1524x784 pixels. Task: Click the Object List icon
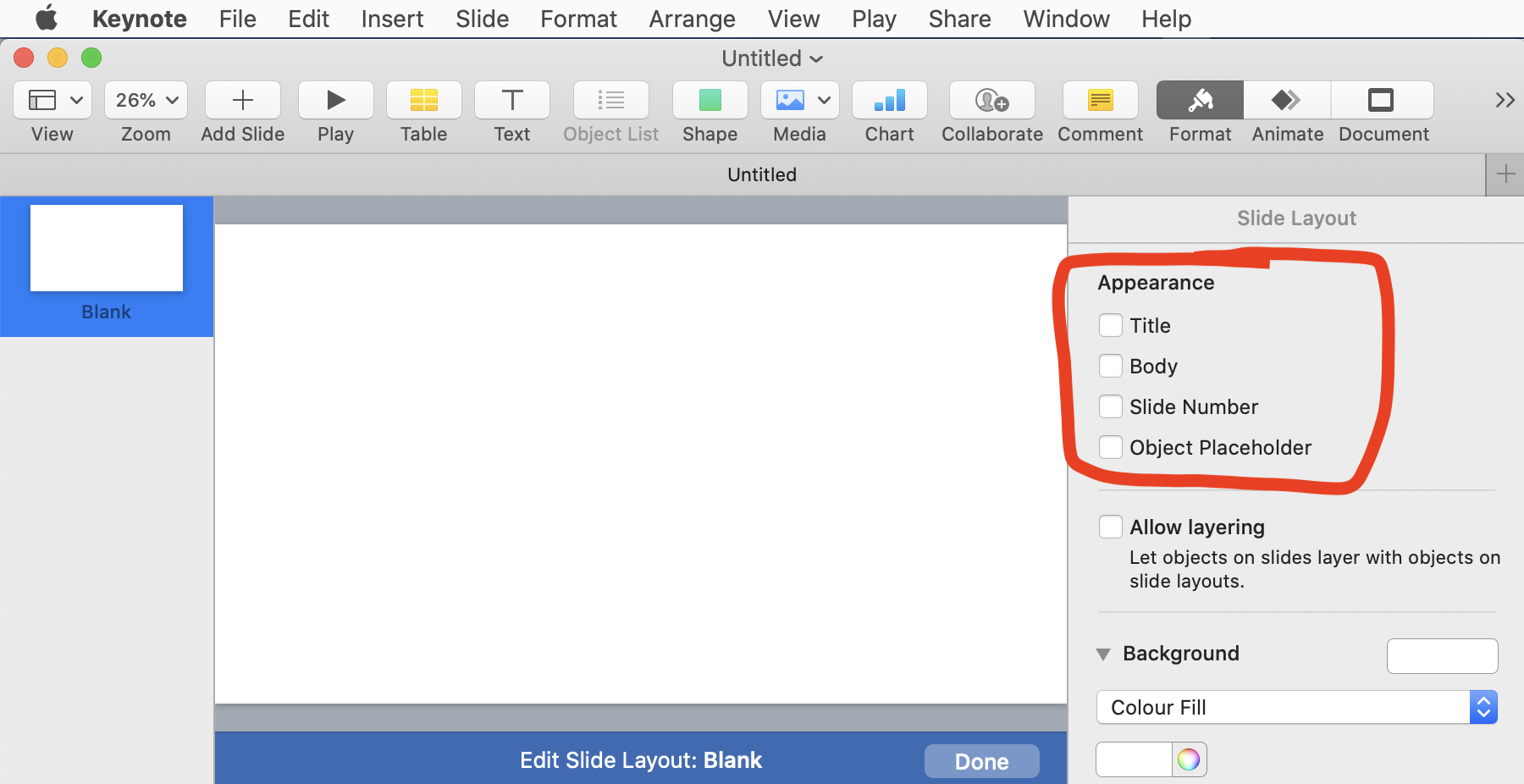(x=611, y=100)
